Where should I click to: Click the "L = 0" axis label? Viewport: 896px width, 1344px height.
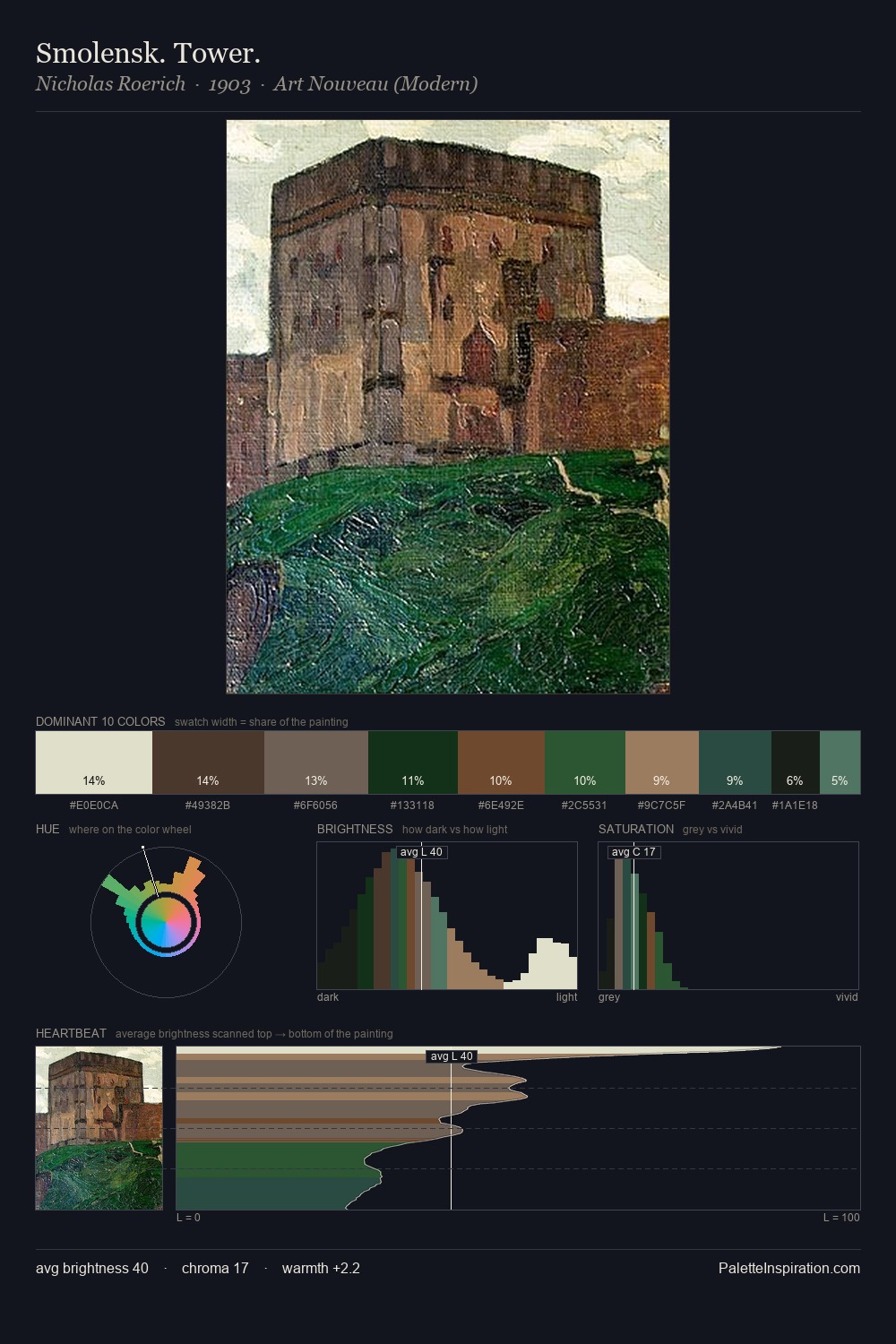188,1218
